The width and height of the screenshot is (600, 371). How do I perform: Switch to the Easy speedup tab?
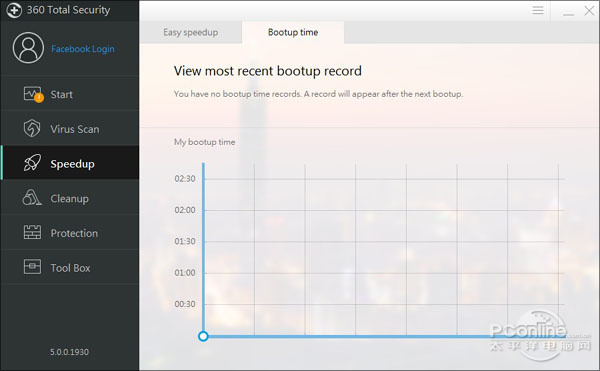click(x=191, y=32)
